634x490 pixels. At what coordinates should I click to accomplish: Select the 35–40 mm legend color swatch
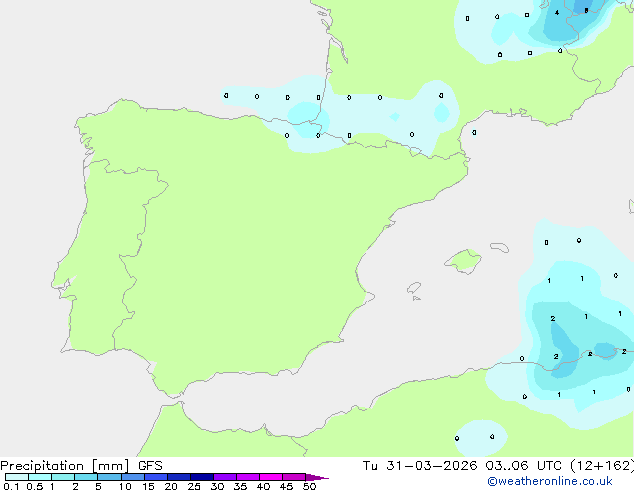[x=248, y=477]
